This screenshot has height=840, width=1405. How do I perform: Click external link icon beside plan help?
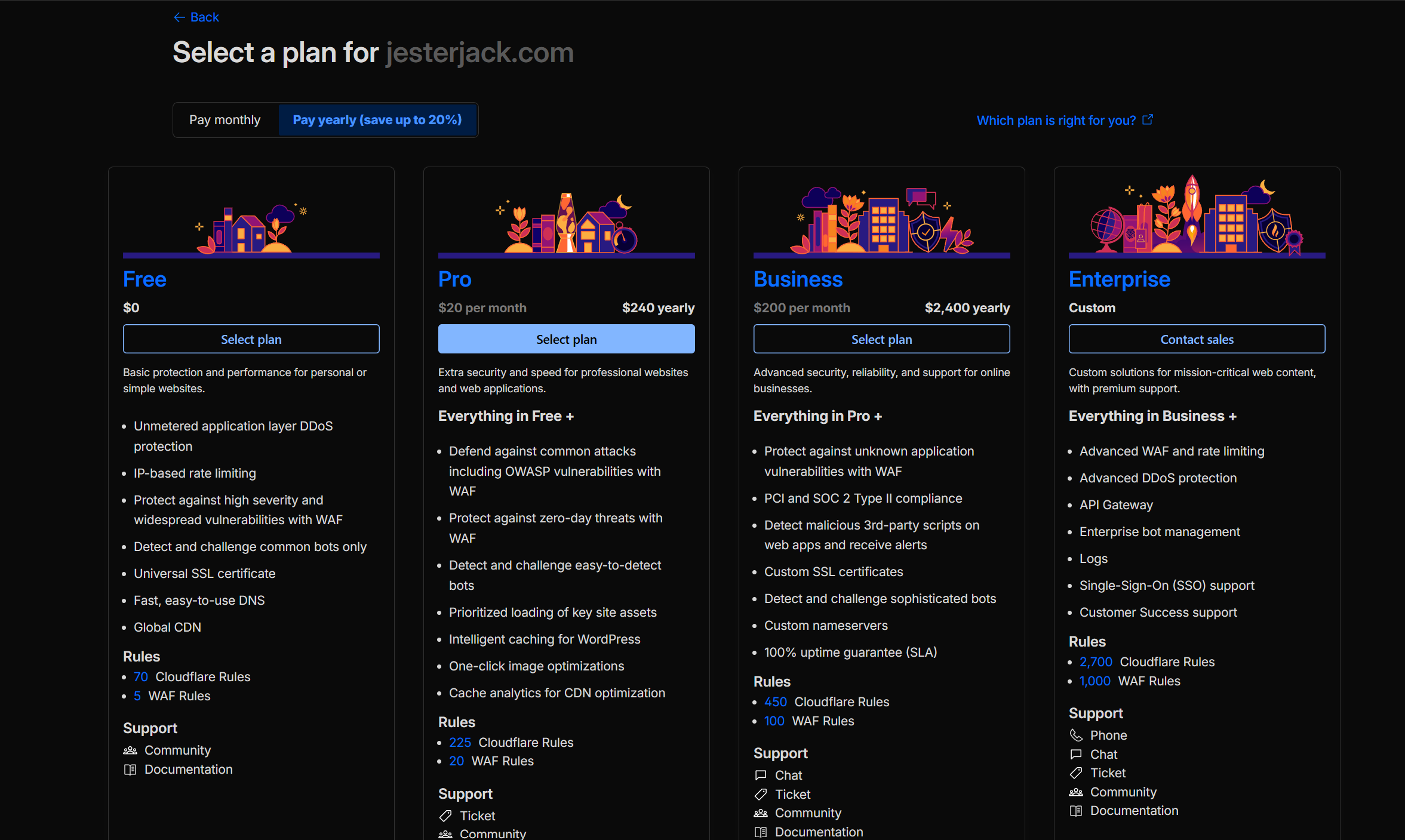tap(1147, 120)
